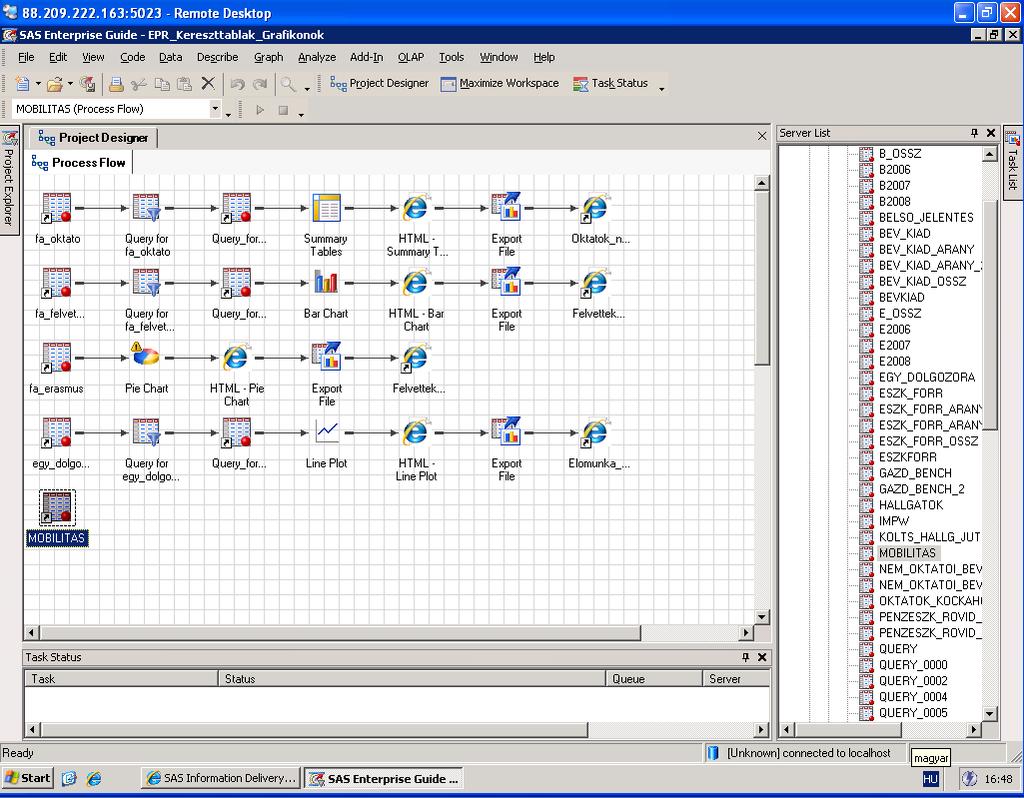Click the Delete (X) toolbar icon
Screen dimensions: 1024x798
(208, 84)
